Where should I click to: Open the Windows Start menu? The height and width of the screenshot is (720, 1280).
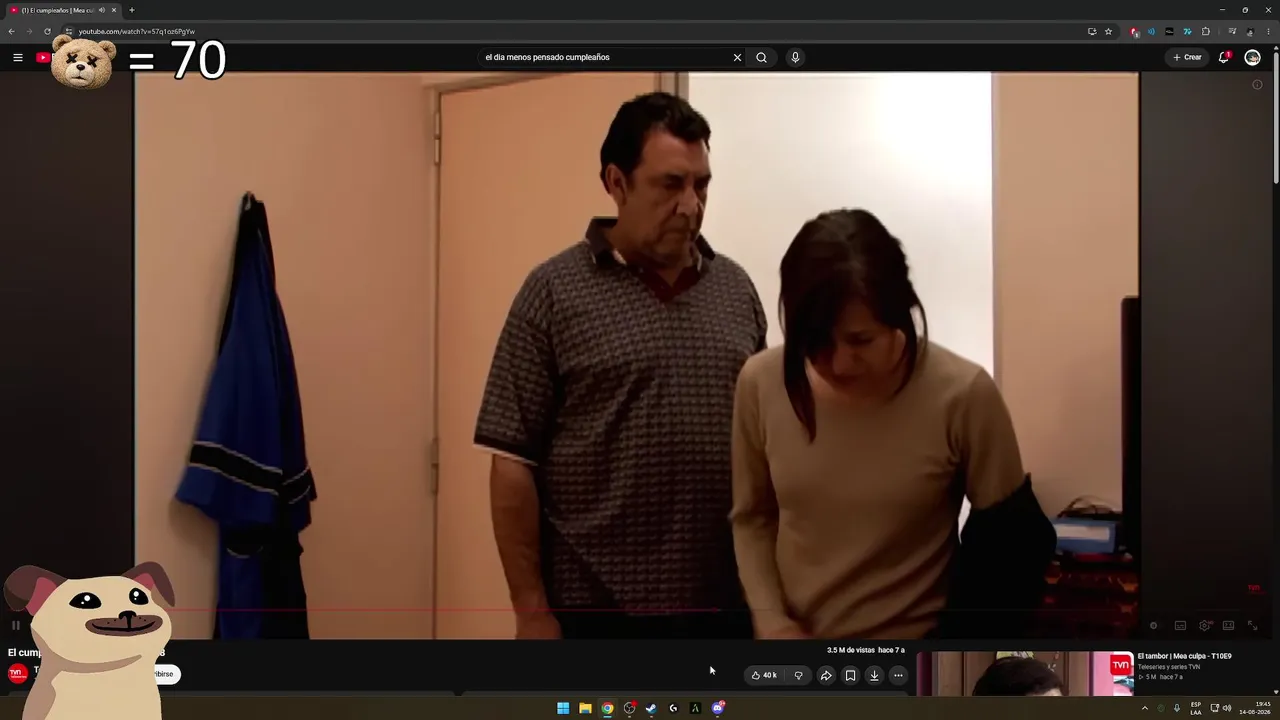click(x=563, y=708)
